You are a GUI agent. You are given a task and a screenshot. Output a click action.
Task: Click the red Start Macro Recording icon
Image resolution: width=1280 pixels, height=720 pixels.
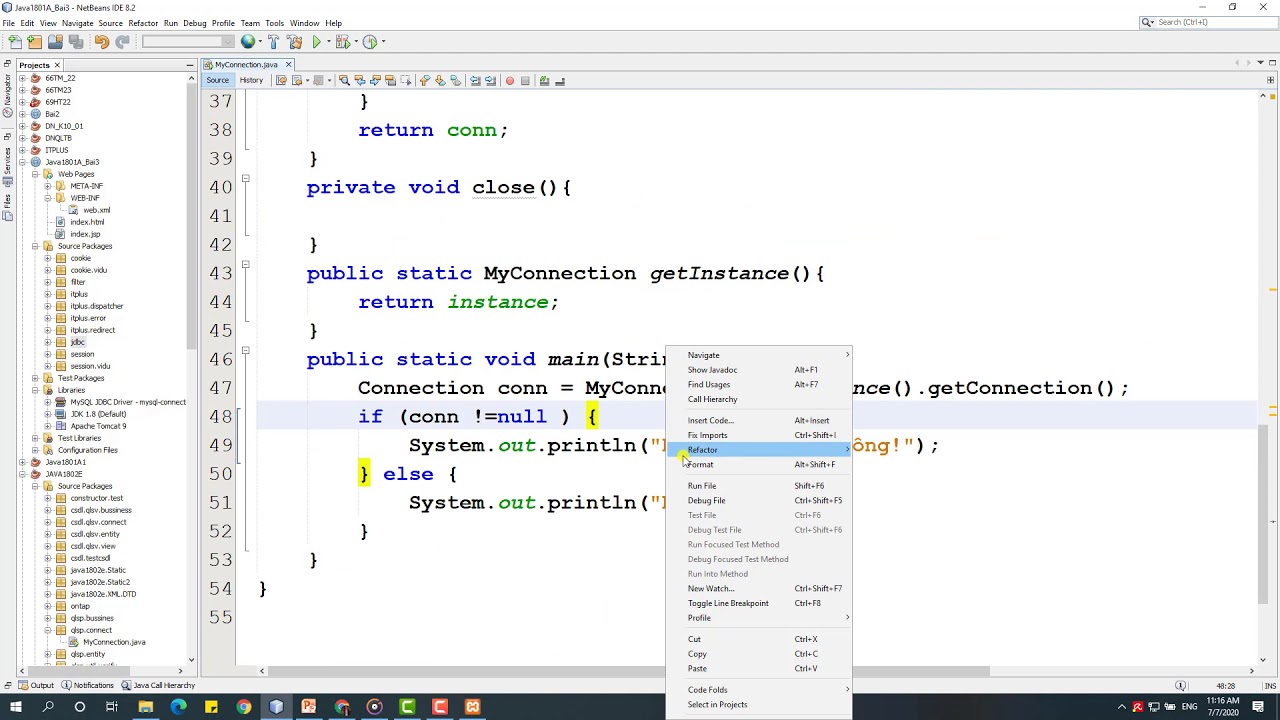coord(509,81)
